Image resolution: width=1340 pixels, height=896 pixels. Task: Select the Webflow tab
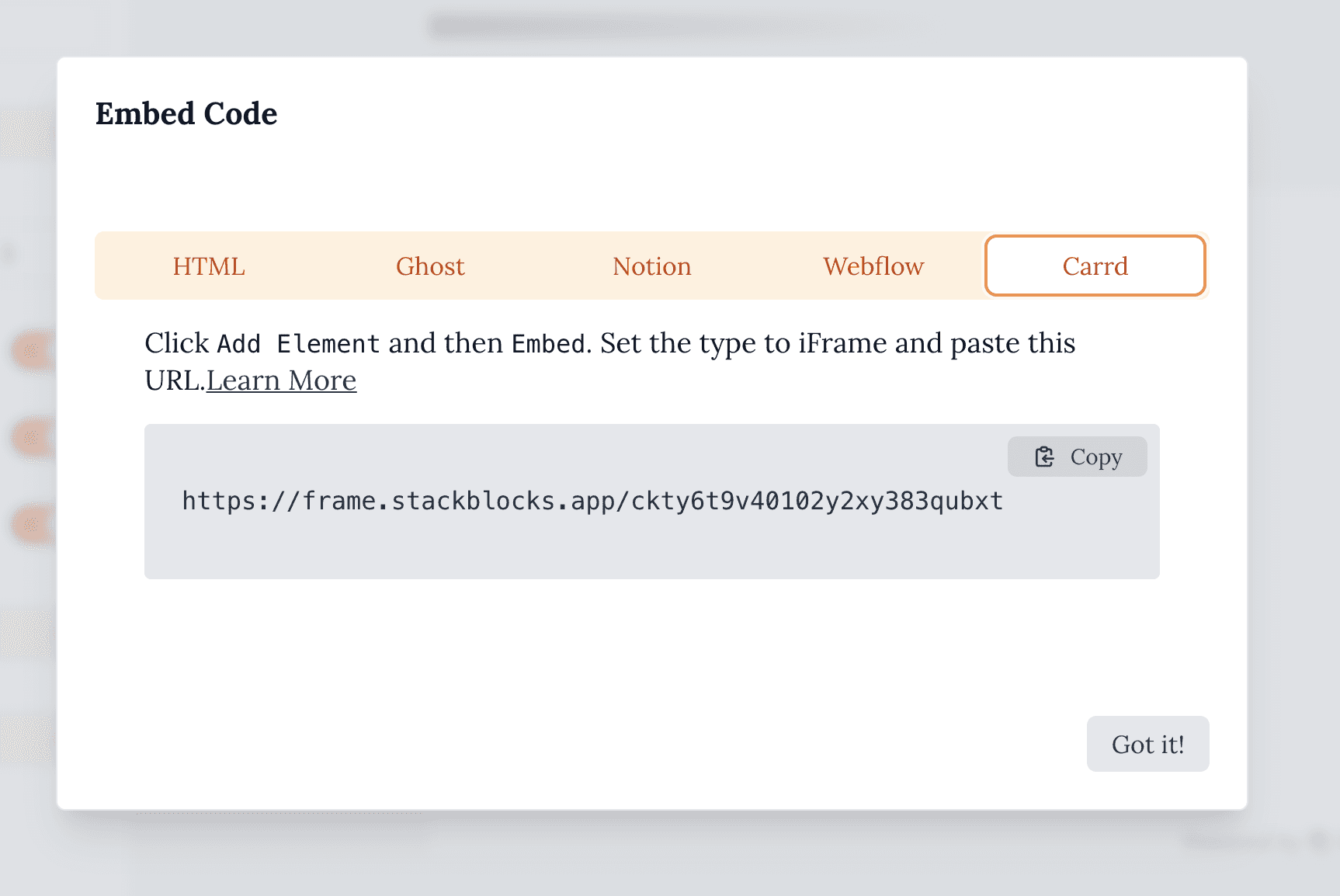873,266
